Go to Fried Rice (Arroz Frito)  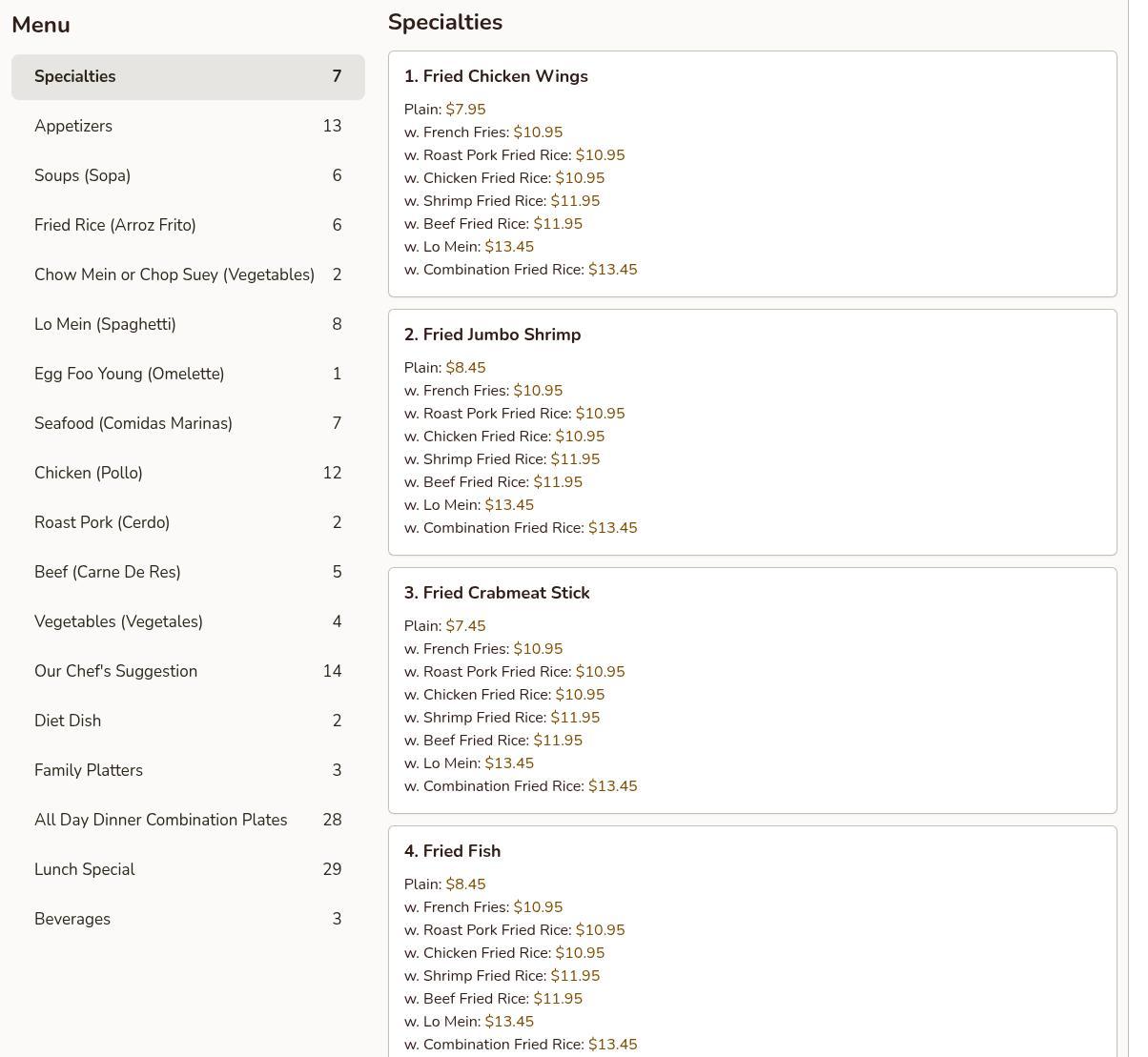click(x=188, y=226)
